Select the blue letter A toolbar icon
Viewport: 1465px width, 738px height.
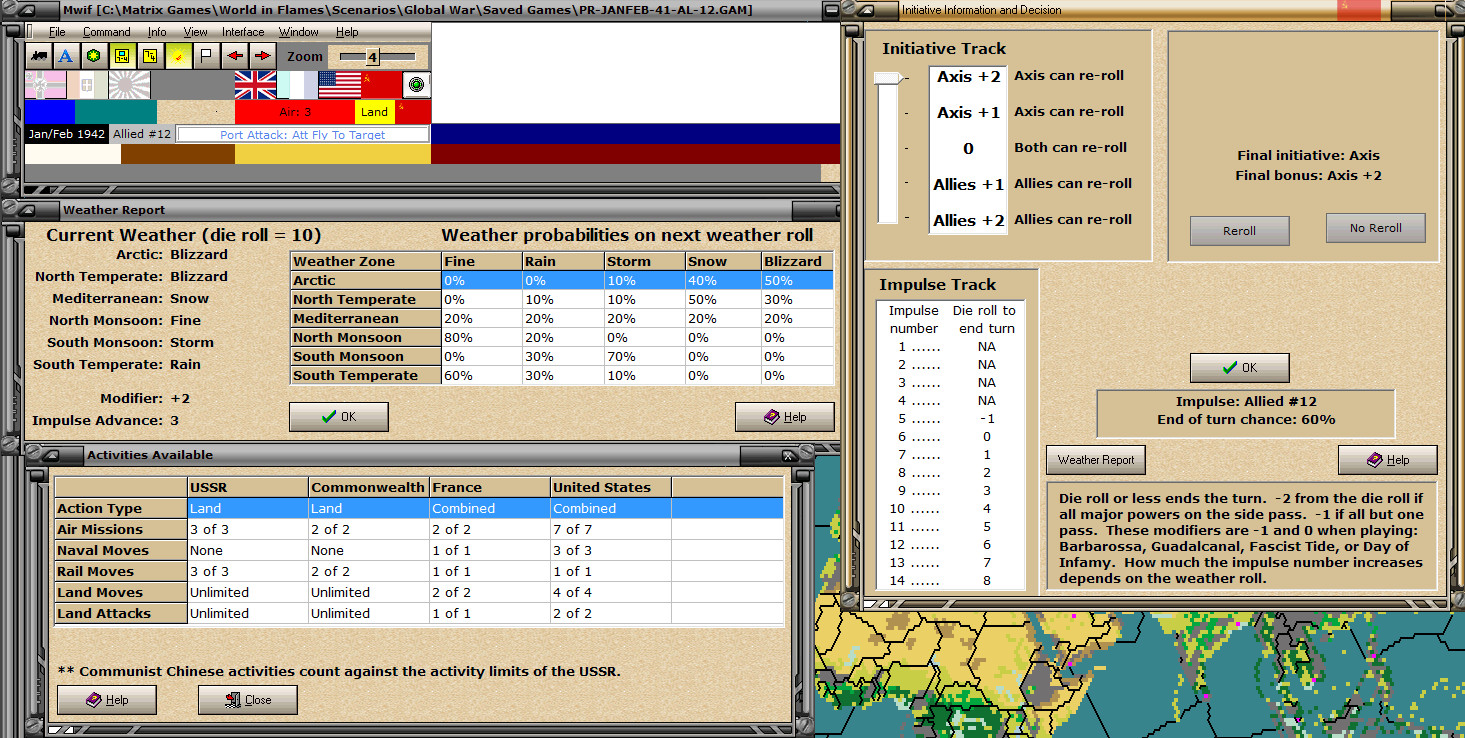(x=65, y=56)
